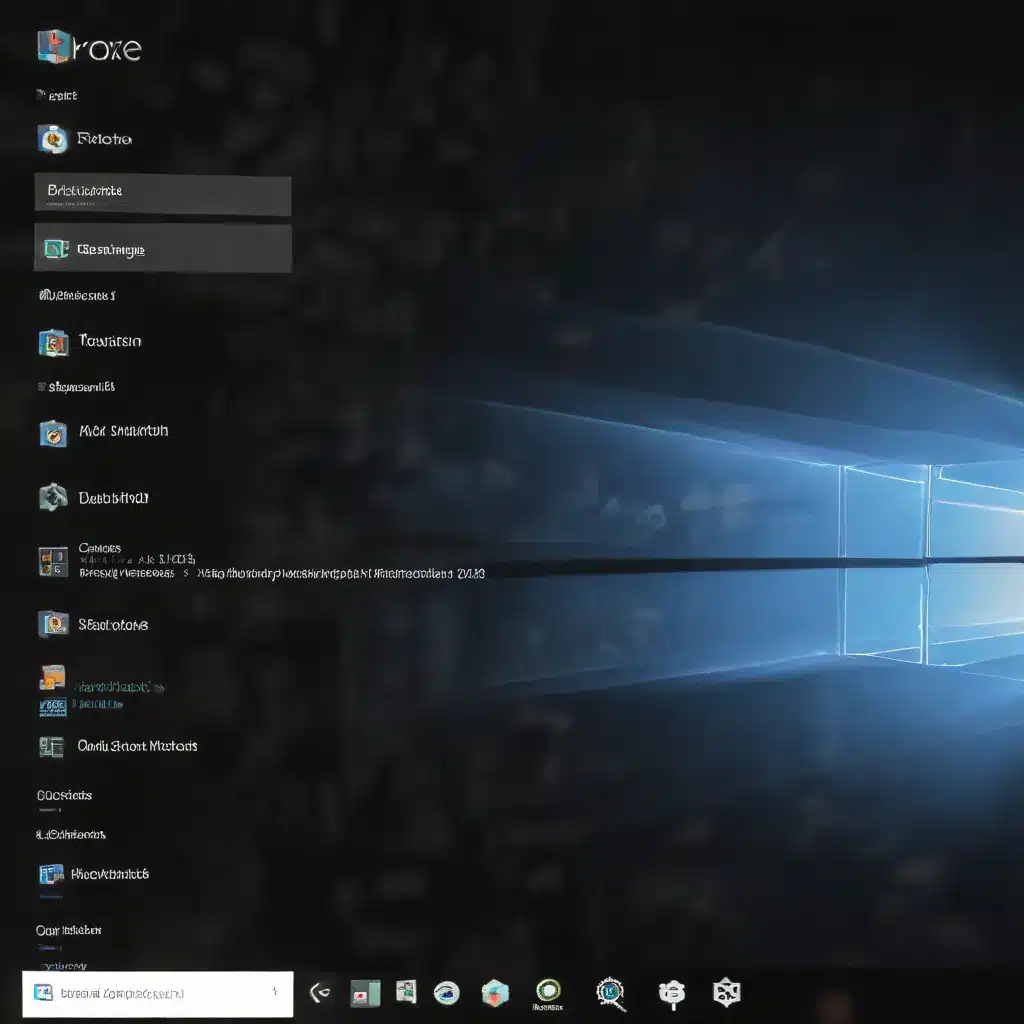Click the four-tile grid icon beside "Cenoes"
Image resolution: width=1024 pixels, height=1024 pixels.
click(53, 562)
